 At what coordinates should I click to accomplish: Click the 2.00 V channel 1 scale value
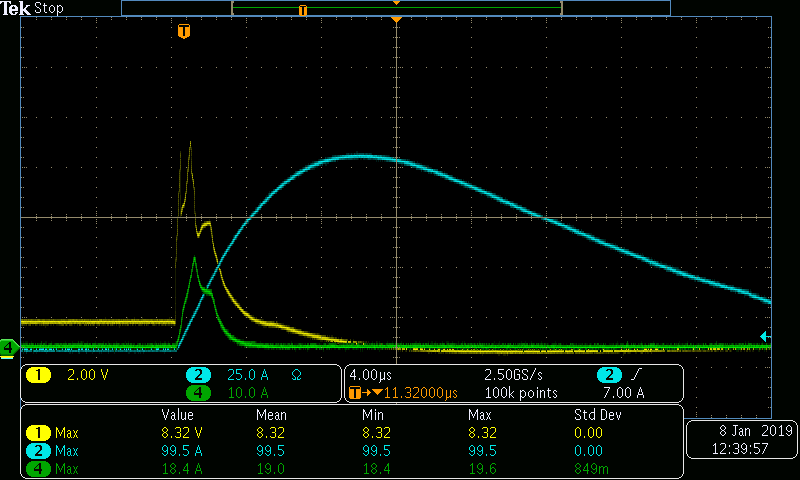point(88,375)
